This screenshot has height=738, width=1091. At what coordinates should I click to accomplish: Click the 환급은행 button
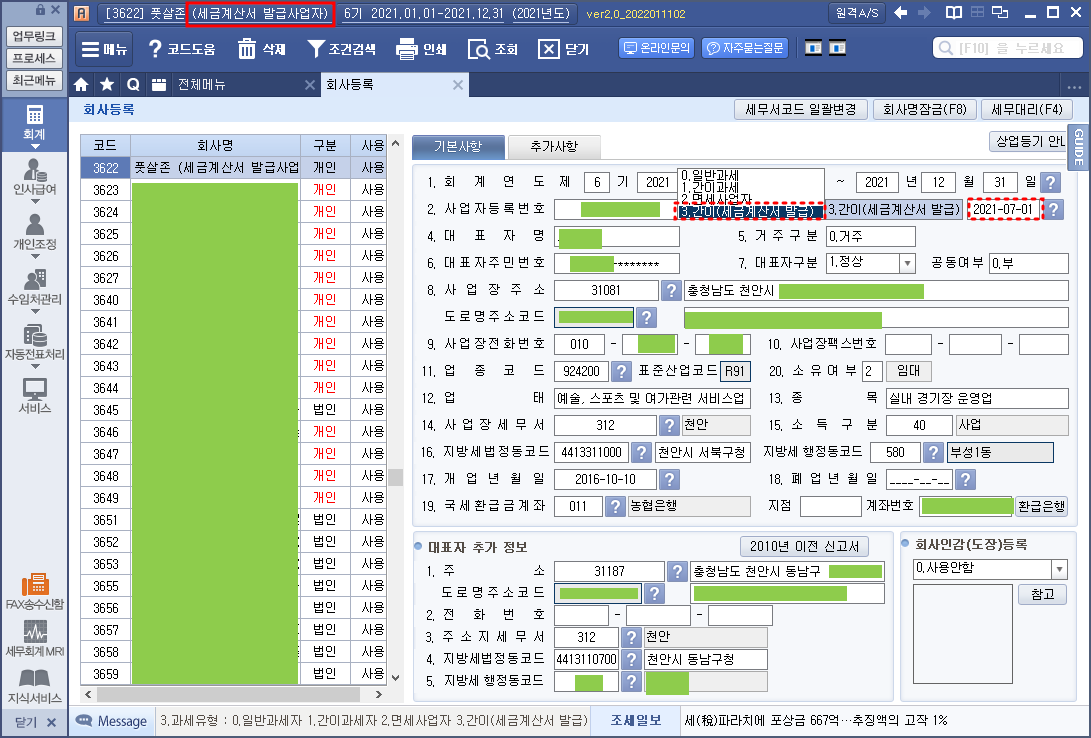[x=1041, y=506]
